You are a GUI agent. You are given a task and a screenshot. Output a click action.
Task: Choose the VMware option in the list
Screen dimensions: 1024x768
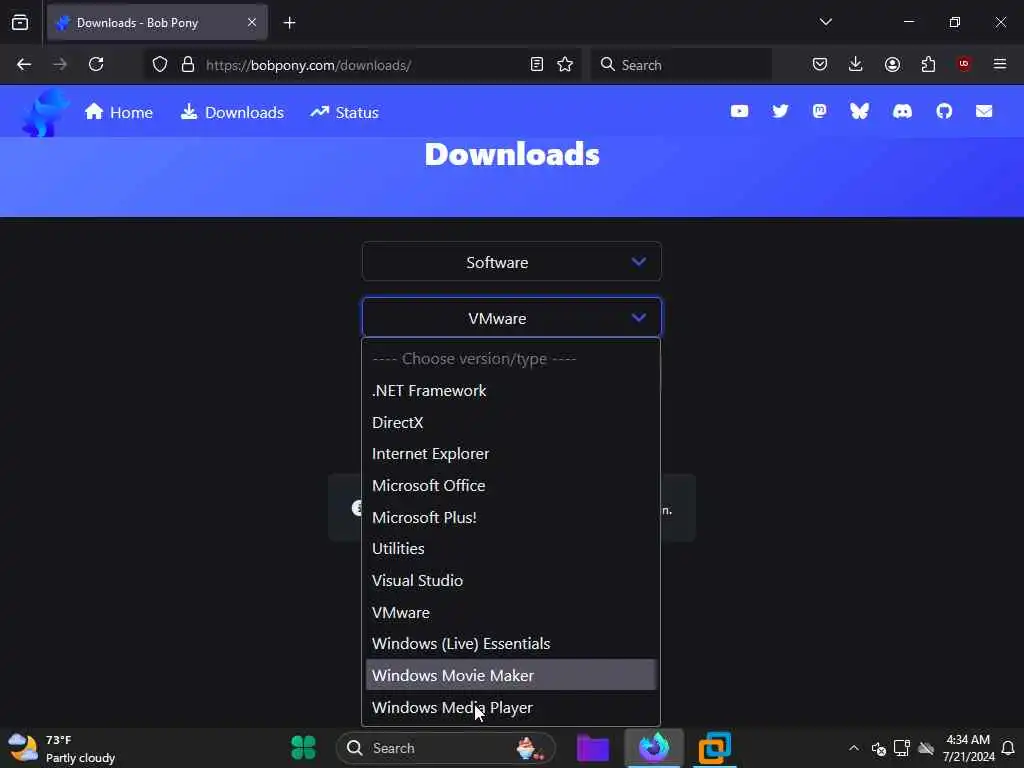pos(511,613)
